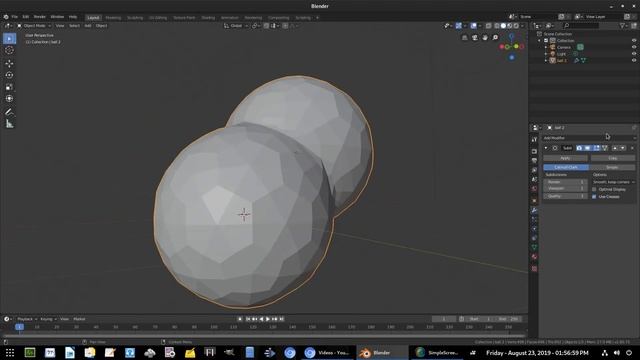Toggle visibility of Collection in outliner

click(634, 40)
